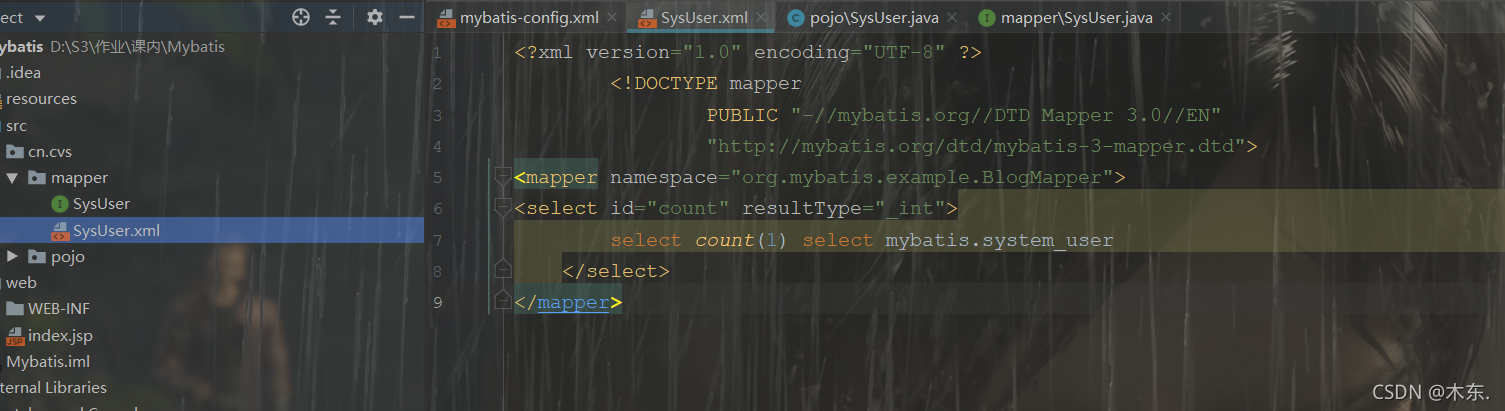Click the closing </mapper> tag
The height and width of the screenshot is (411, 1505).
[568, 302]
